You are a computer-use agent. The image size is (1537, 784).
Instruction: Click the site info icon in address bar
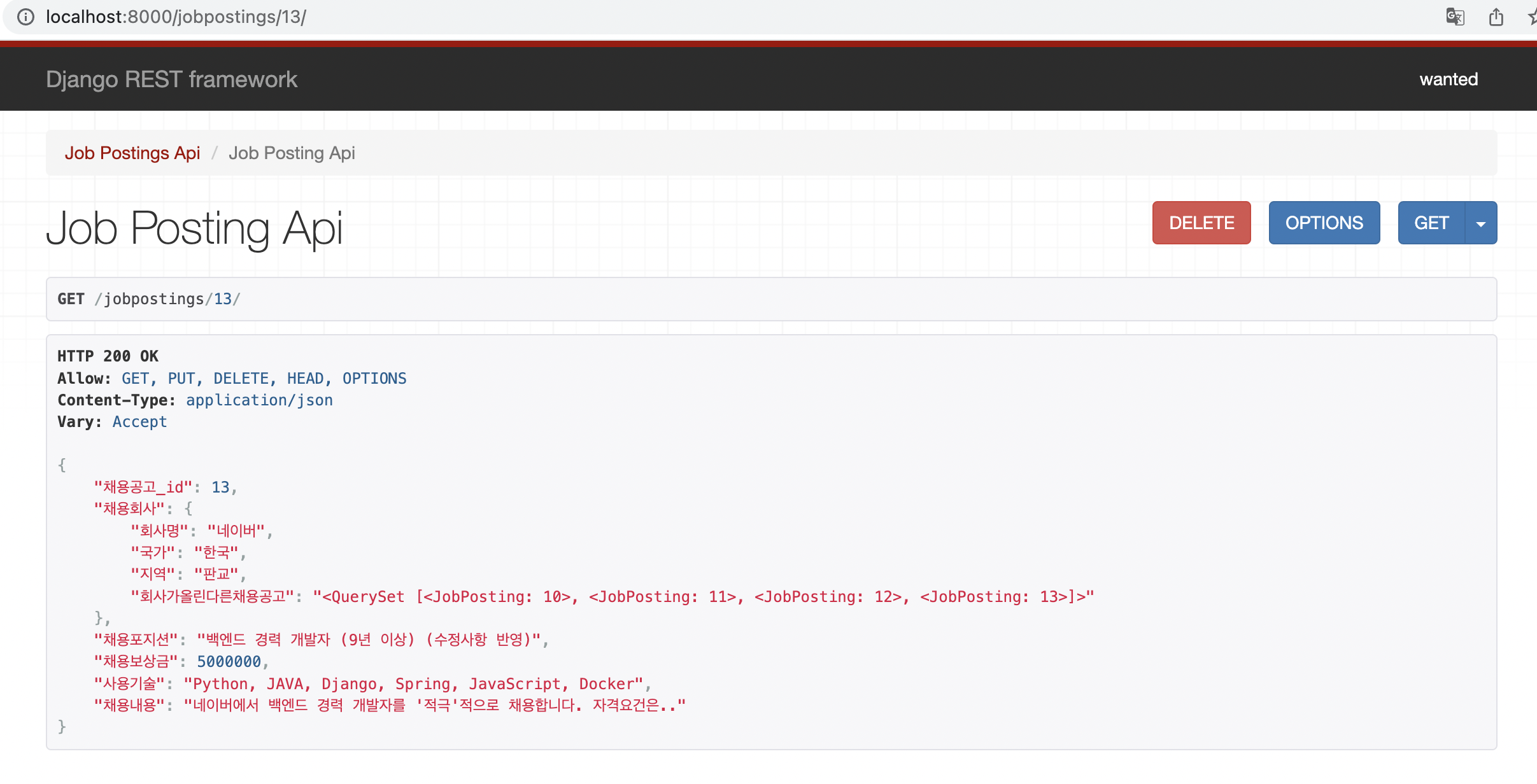click(x=25, y=17)
